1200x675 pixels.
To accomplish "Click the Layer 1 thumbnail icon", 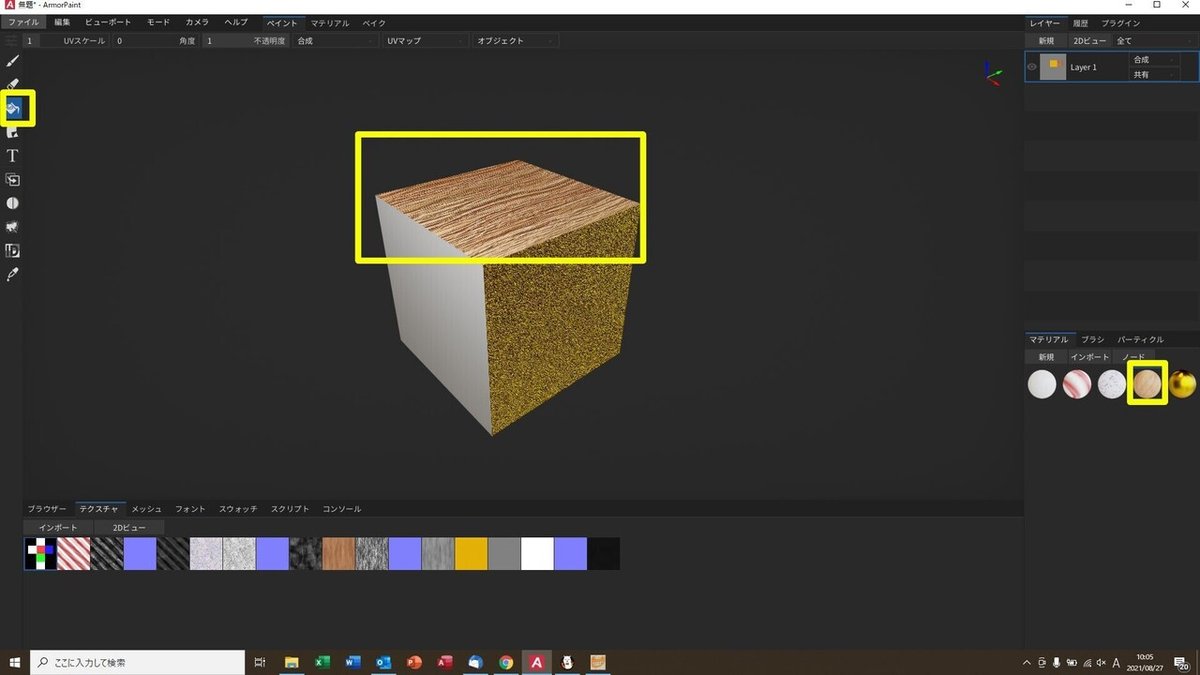I will click(1053, 67).
